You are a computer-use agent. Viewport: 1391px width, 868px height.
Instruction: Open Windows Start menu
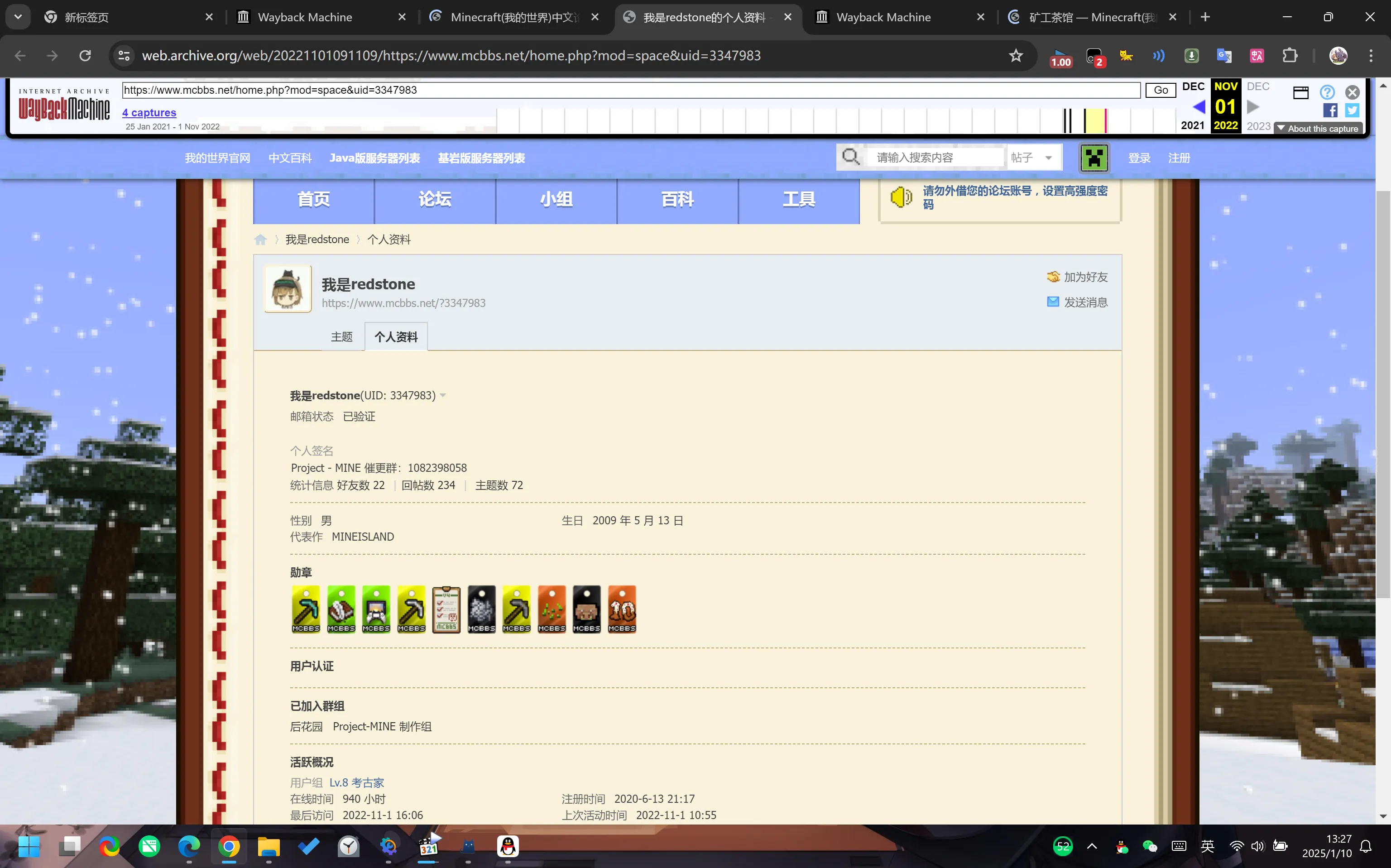click(x=29, y=846)
